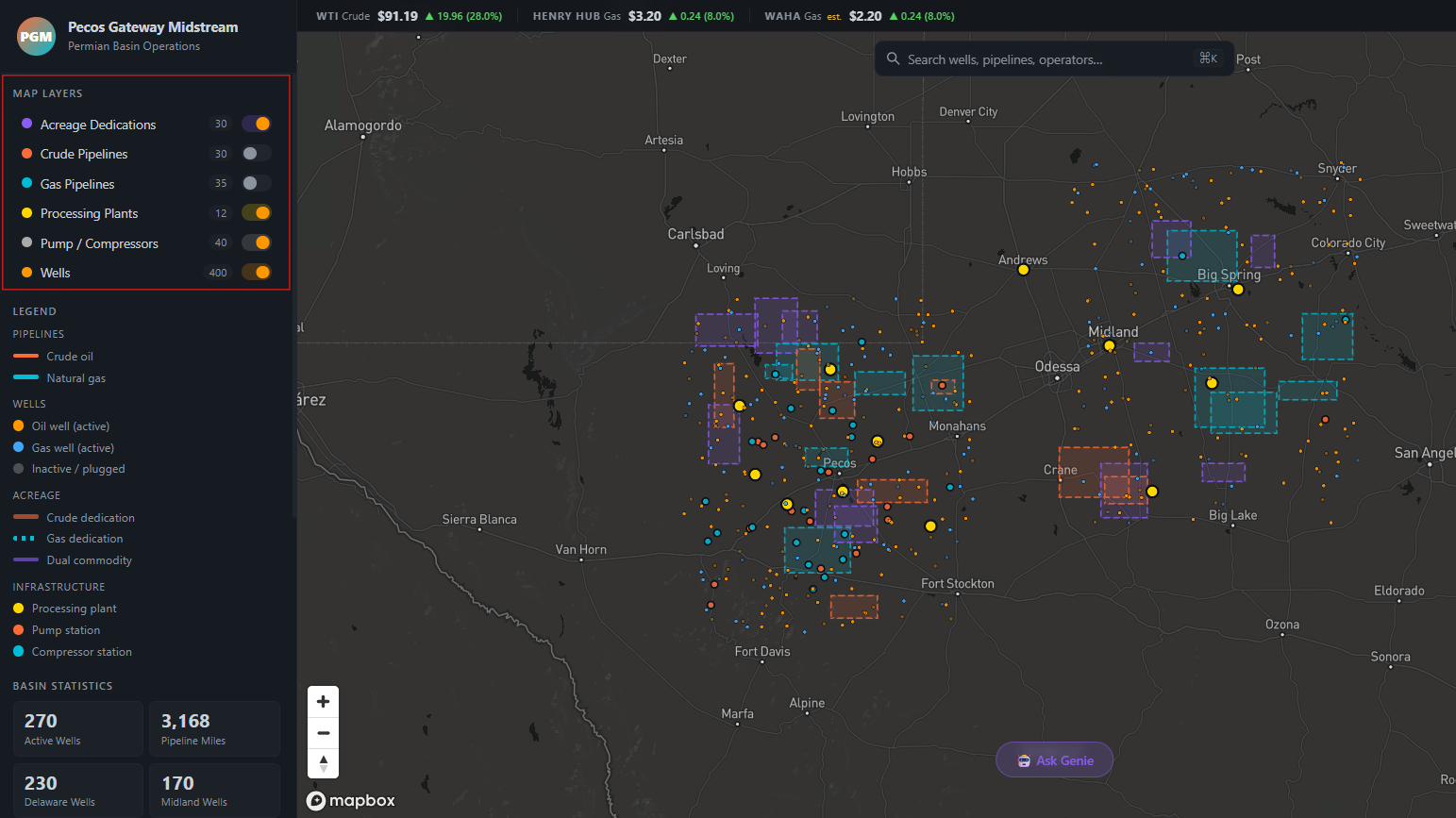The height and width of the screenshot is (818, 1456).
Task: Click the Active Wells statistic card
Action: pyautogui.click(x=78, y=728)
